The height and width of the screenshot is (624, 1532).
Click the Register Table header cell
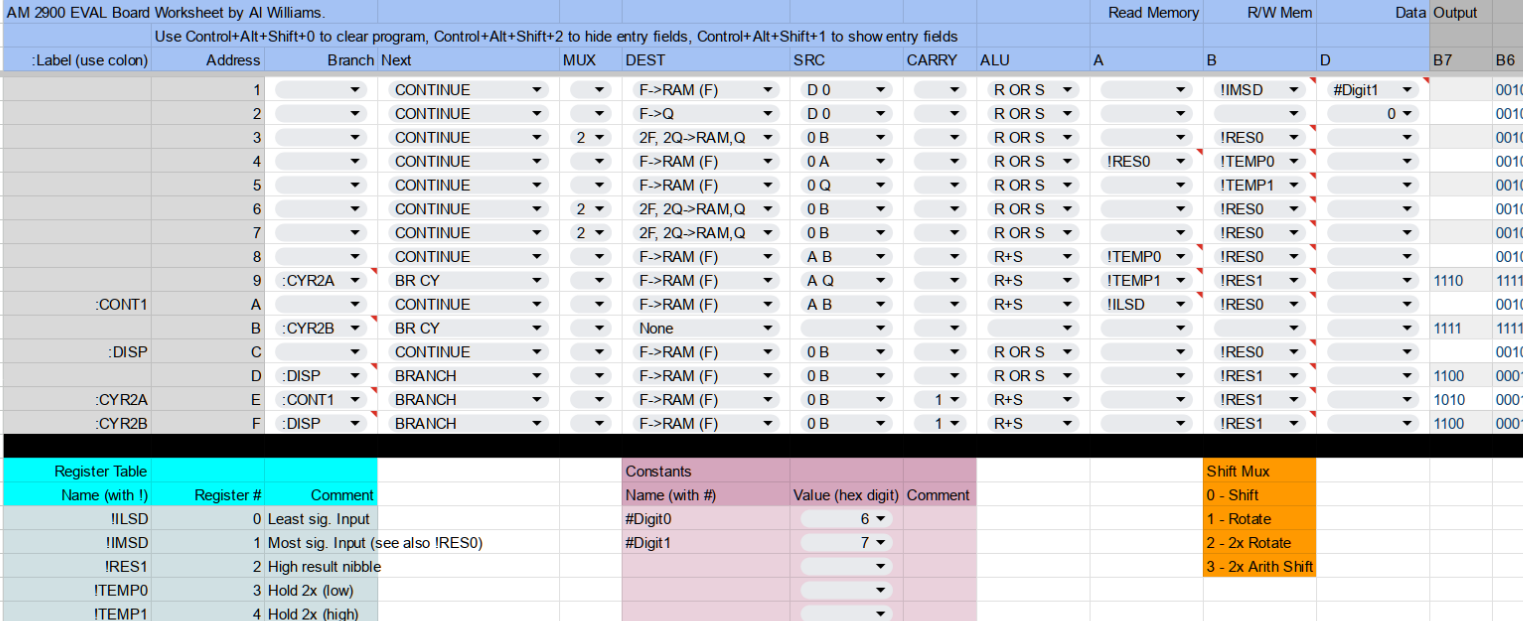coord(77,471)
